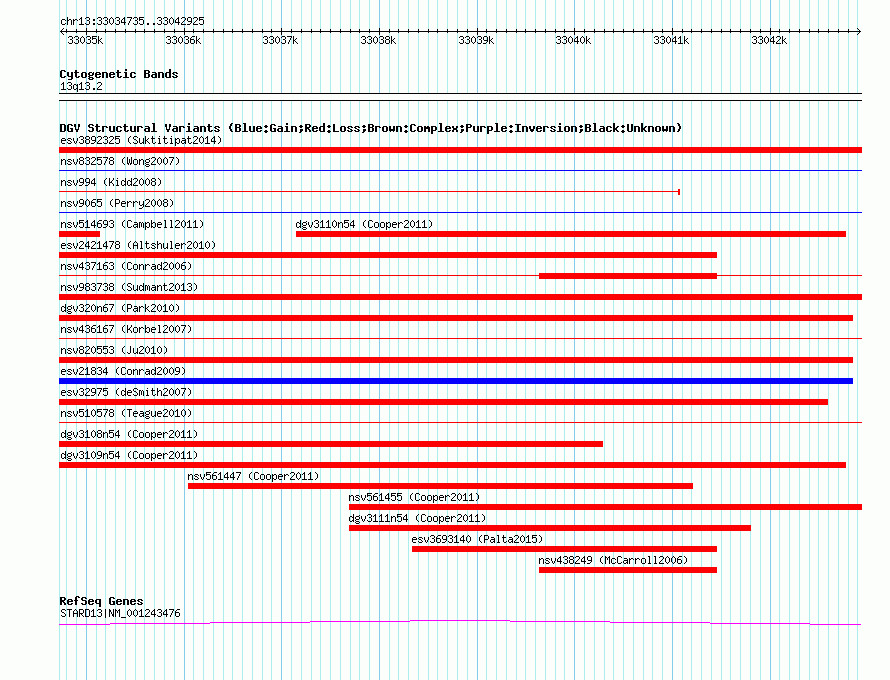The width and height of the screenshot is (890, 680).
Task: Click the 33042k ruler tick label
Action: [x=769, y=40]
